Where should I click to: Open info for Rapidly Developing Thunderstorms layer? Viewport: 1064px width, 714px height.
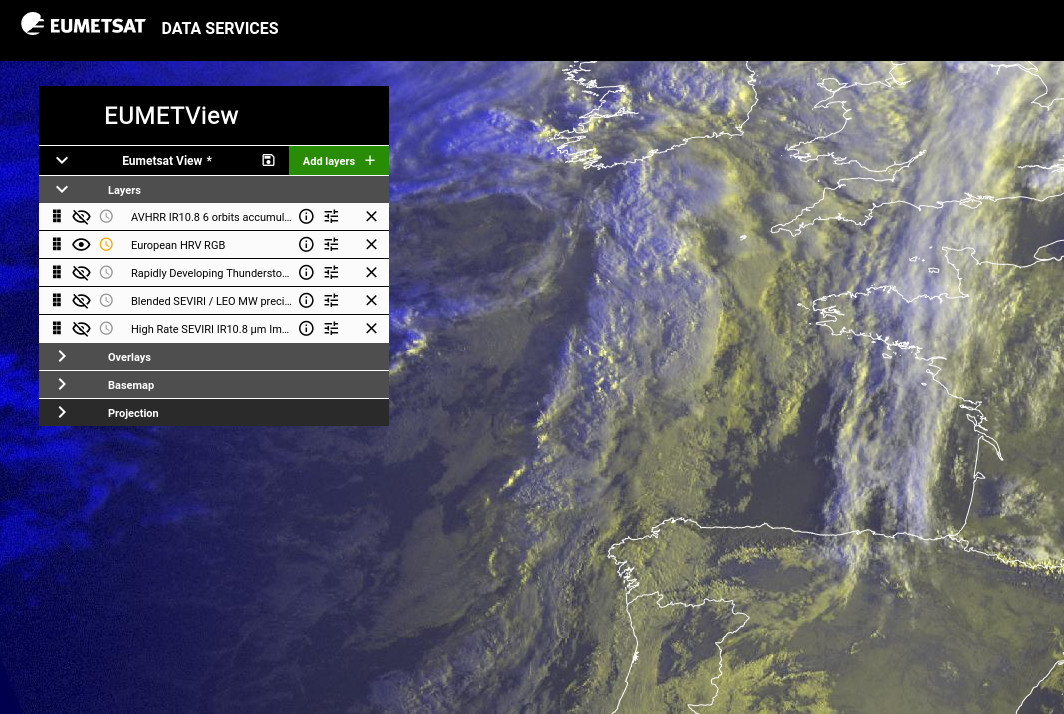[x=307, y=272]
